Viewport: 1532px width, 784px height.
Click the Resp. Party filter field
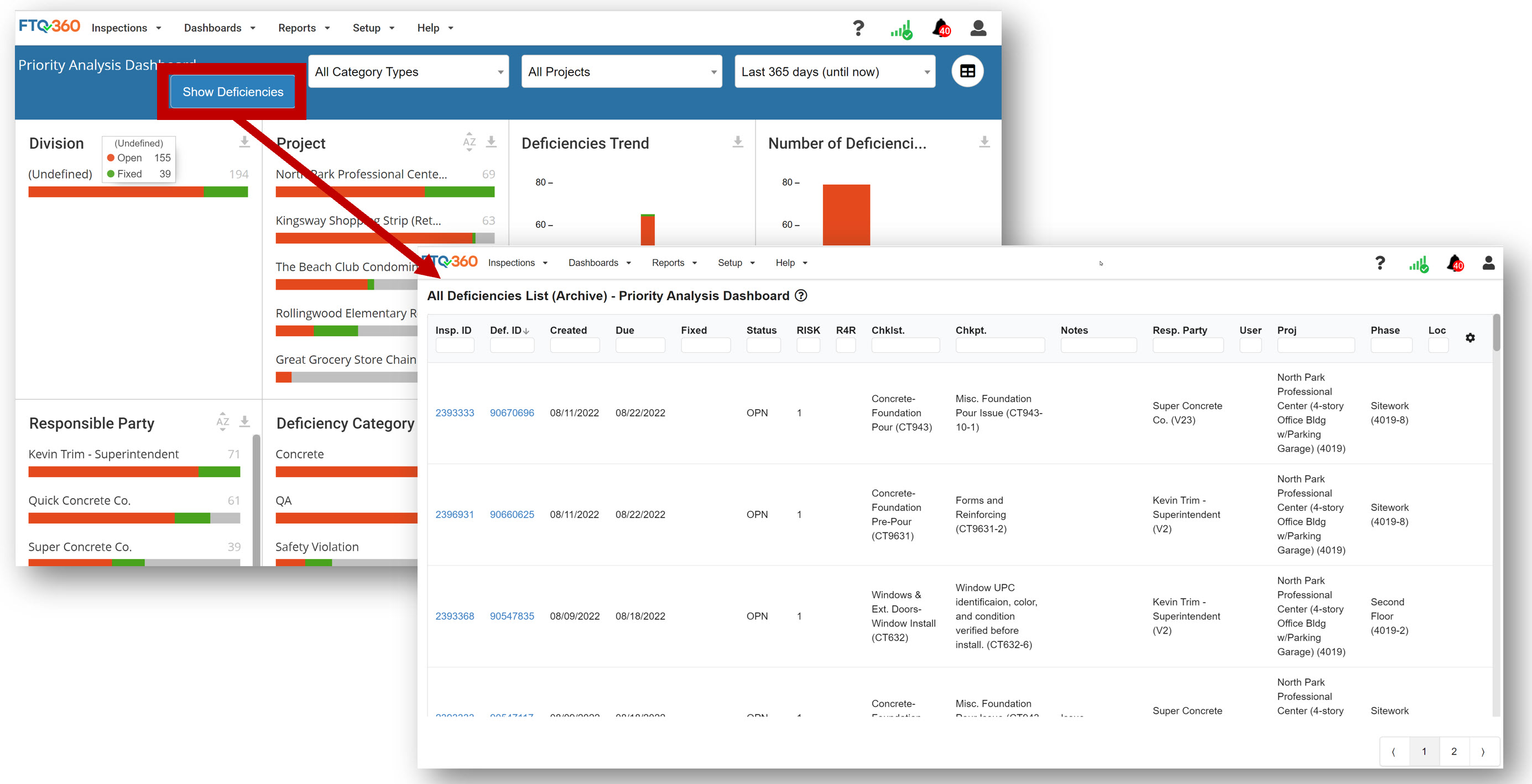pyautogui.click(x=1187, y=345)
